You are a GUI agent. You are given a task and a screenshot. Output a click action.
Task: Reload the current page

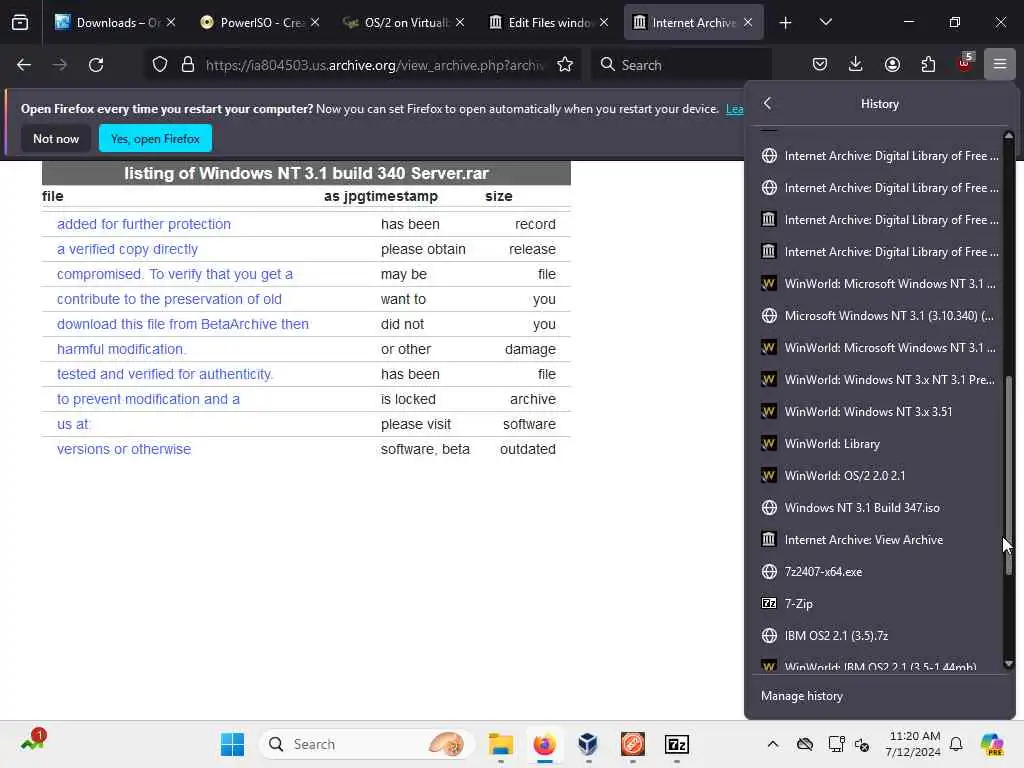tap(96, 65)
